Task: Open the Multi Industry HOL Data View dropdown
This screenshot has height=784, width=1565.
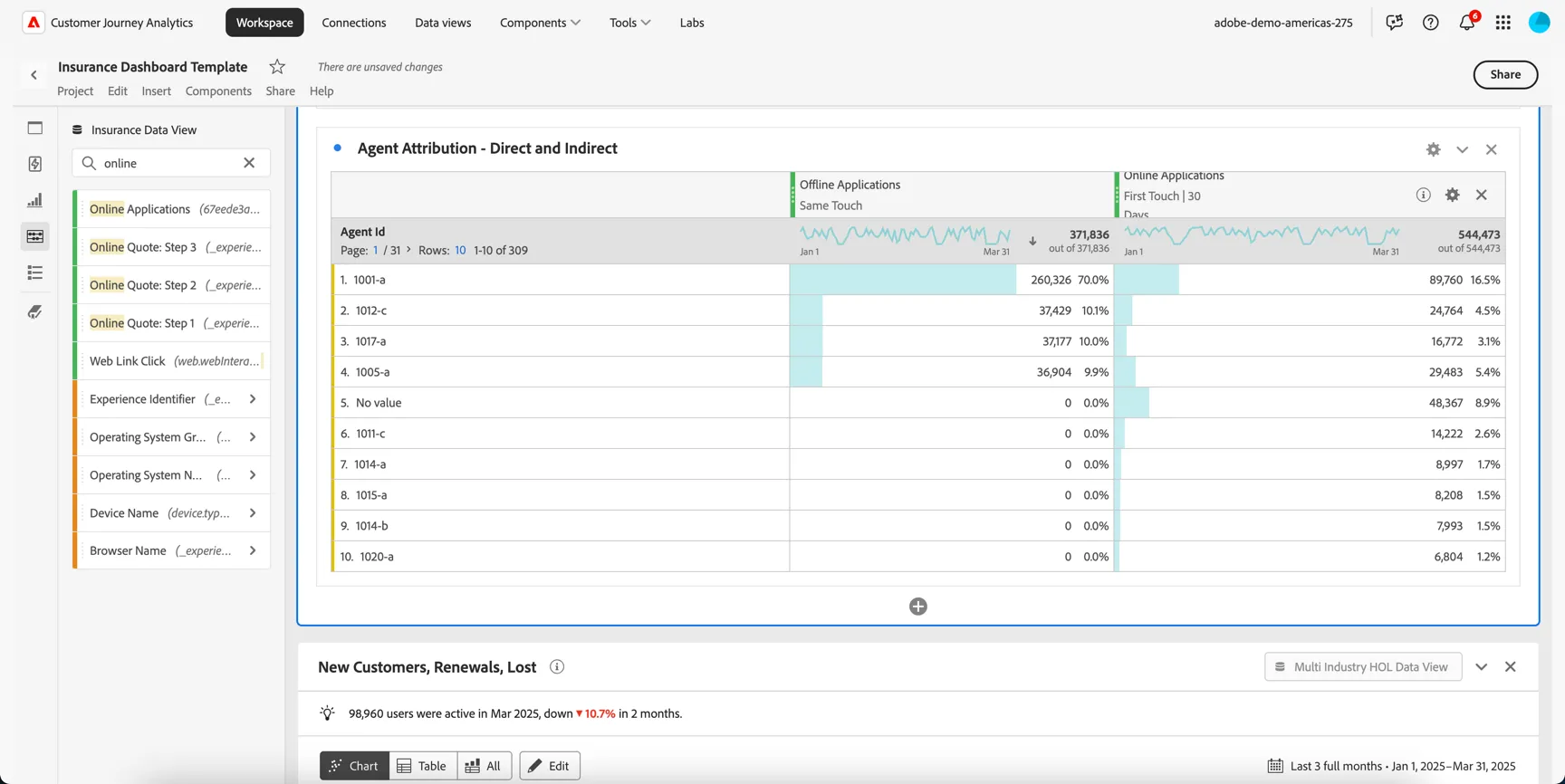Action: click(1363, 667)
